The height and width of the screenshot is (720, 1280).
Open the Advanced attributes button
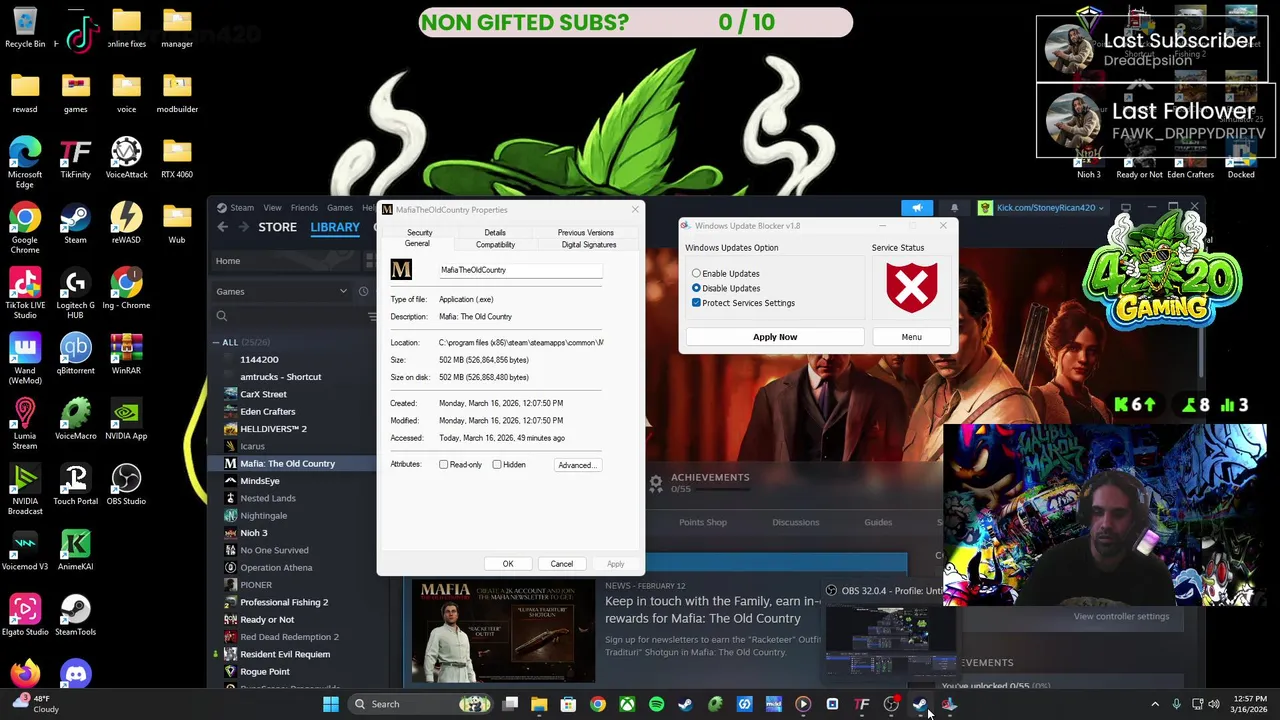pyautogui.click(x=577, y=465)
